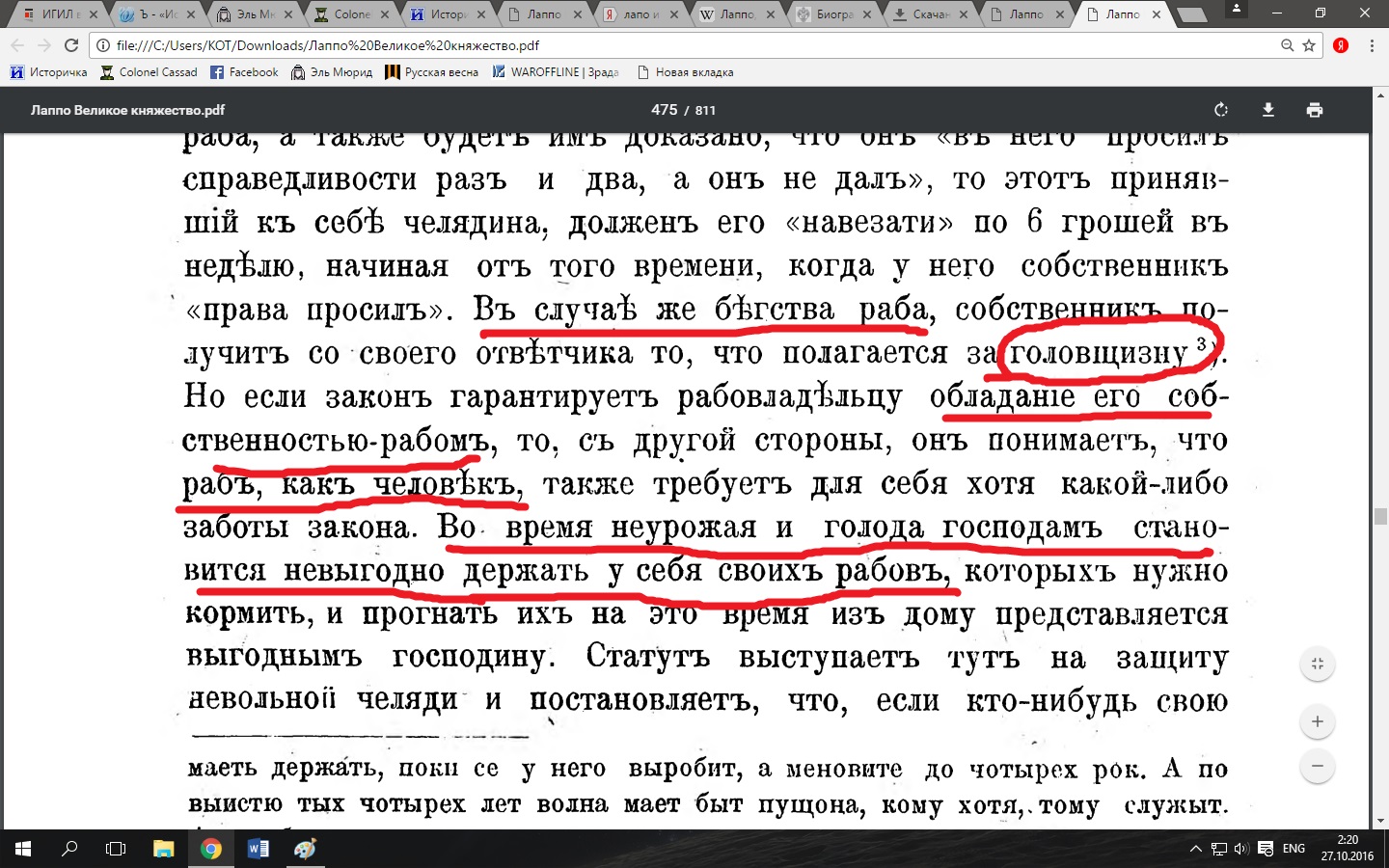This screenshot has width=1389, height=868.
Task: Open the Русская весна bookmark
Action: [x=431, y=72]
